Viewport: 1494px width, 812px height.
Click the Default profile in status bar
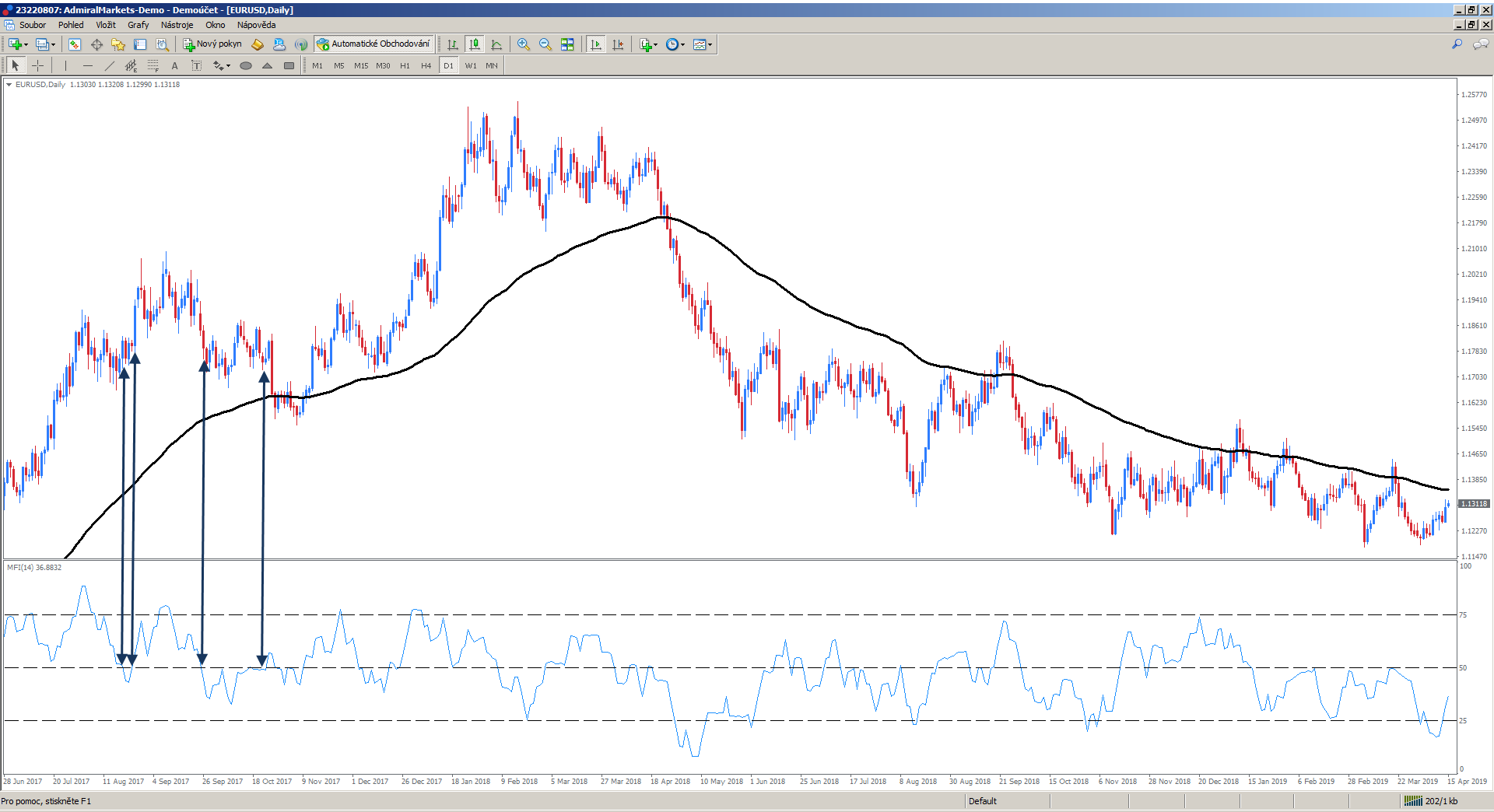pos(982,801)
